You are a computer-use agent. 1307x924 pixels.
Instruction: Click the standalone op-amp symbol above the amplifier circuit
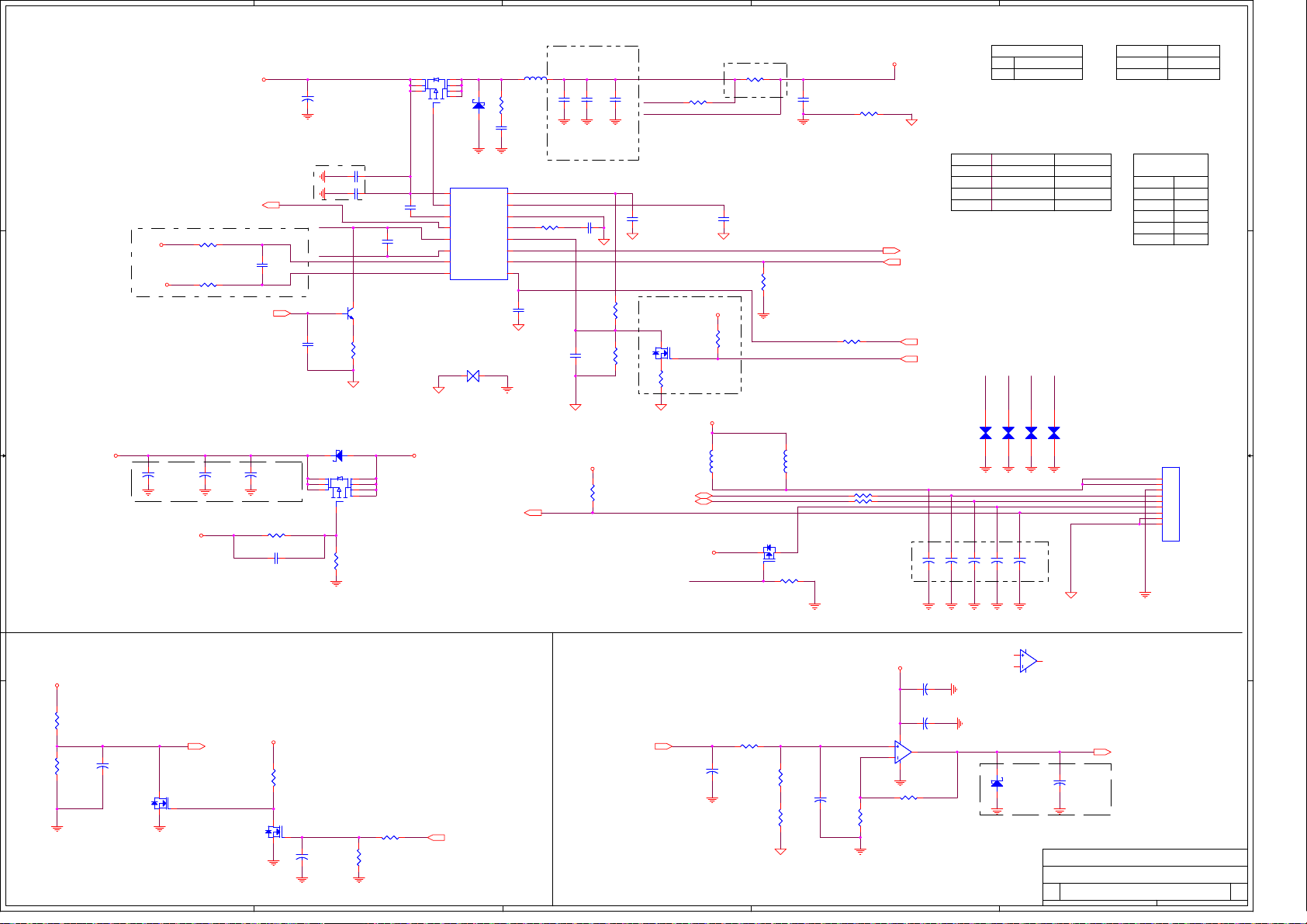(x=1029, y=661)
